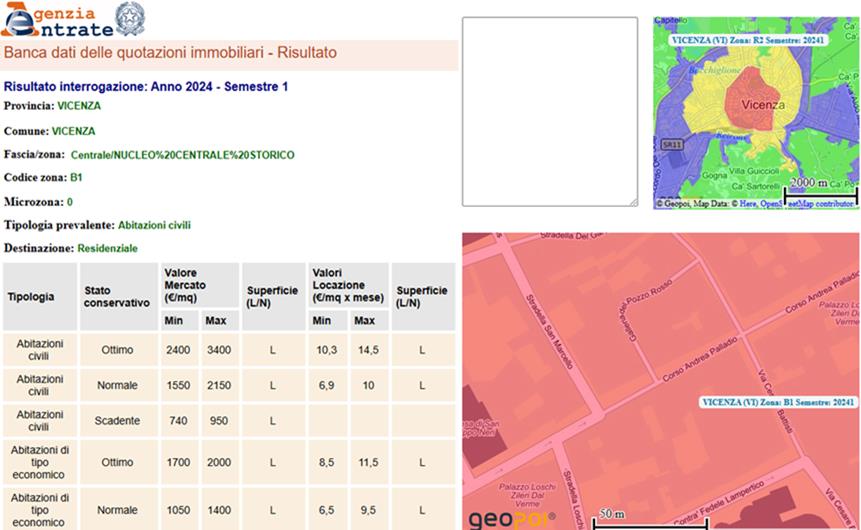This screenshot has height=530, width=861.
Task: Click the Valori Locazione column header
Action: 346,284
